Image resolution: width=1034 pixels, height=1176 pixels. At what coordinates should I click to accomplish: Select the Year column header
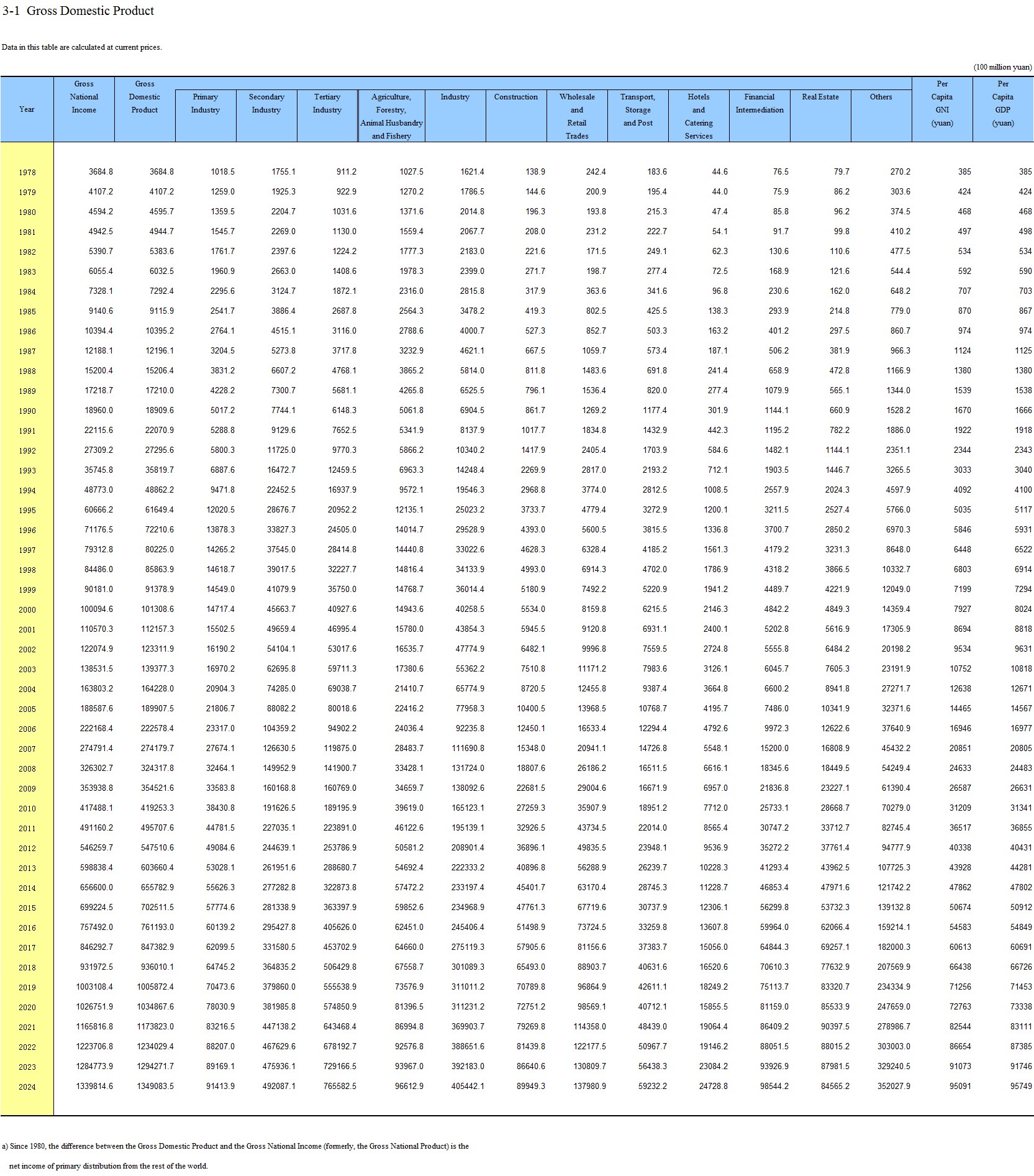tap(27, 109)
